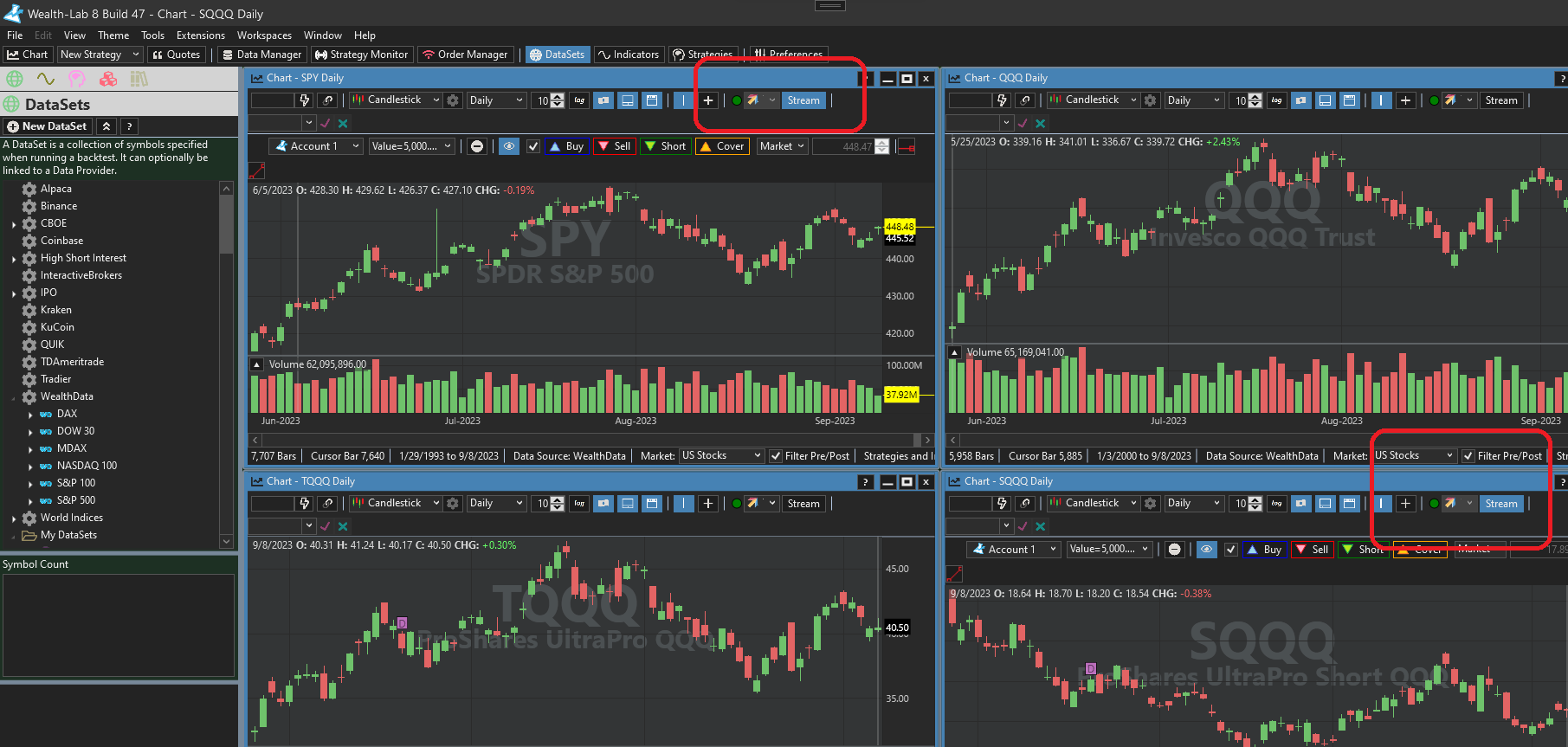Toggle Filter Pre/Post checkbox in QQQ status bar

coord(1468,456)
